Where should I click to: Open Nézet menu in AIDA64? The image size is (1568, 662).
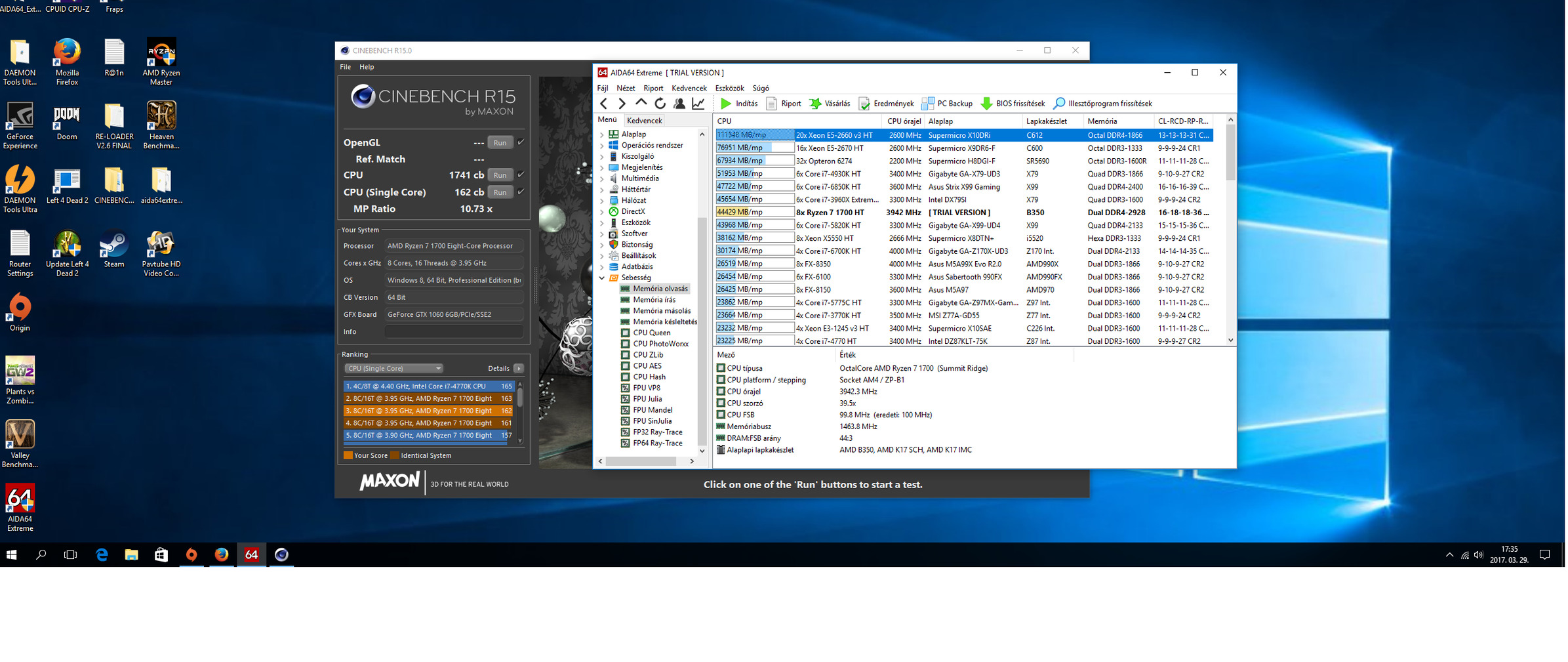(626, 88)
